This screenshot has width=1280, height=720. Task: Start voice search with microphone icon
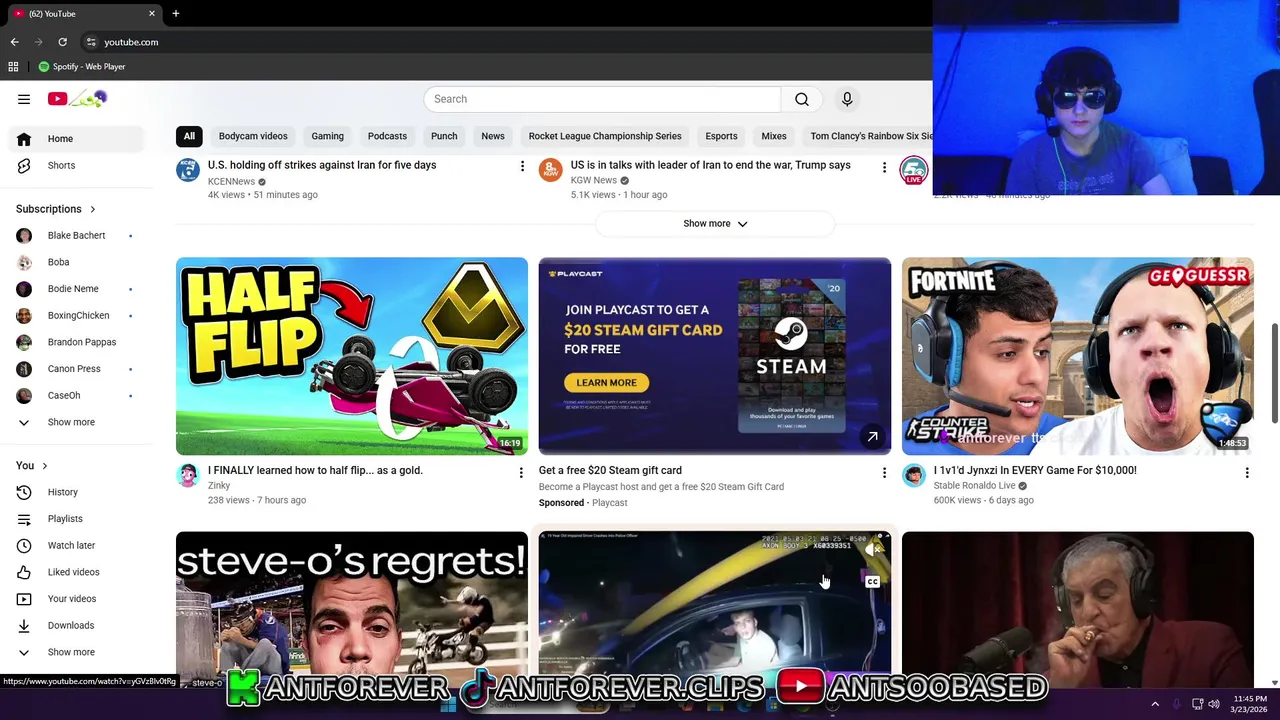tap(847, 99)
